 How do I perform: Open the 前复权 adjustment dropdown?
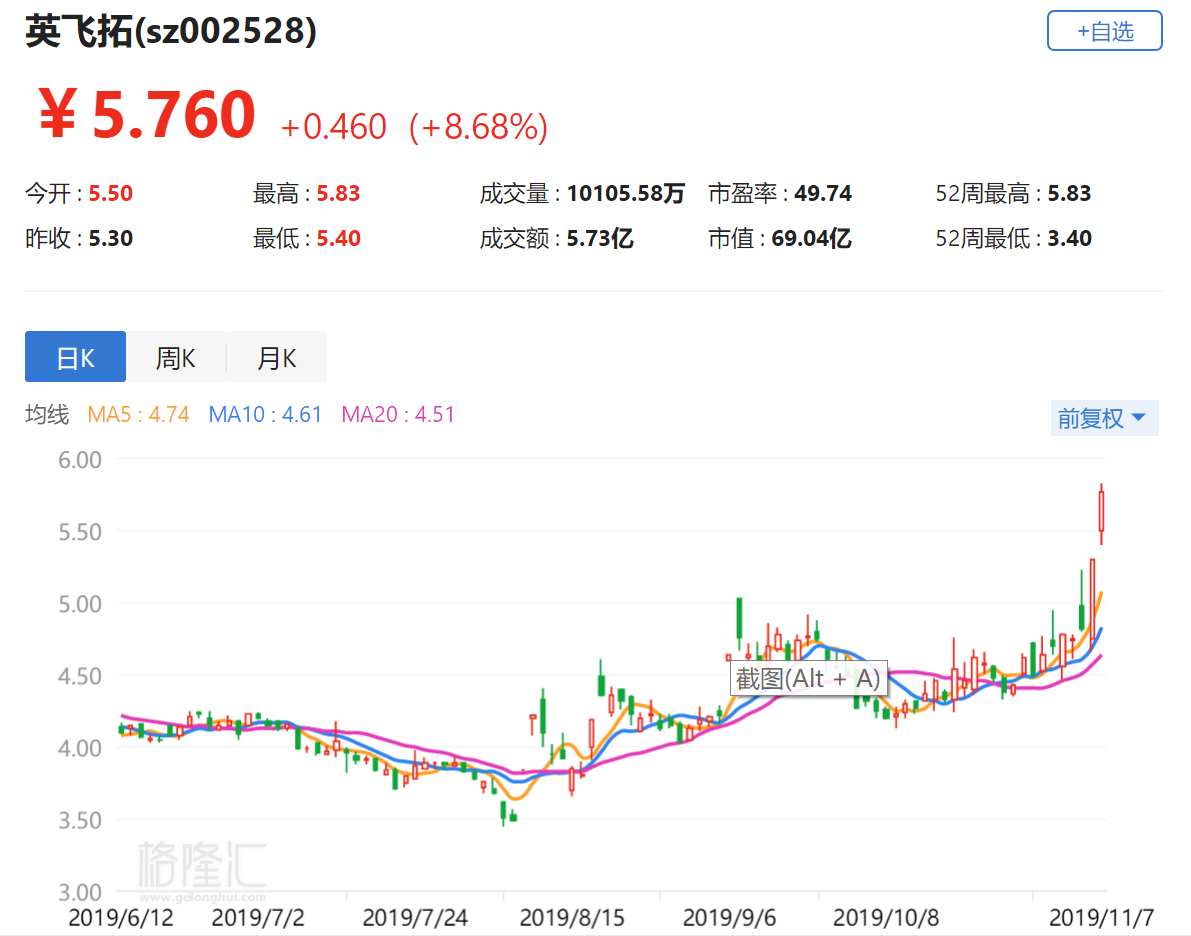pos(1104,418)
